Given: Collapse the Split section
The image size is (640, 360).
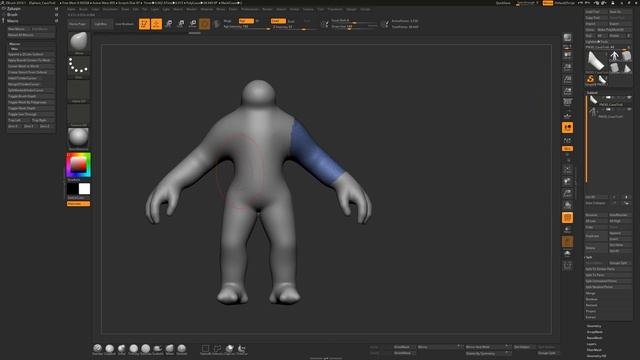Looking at the screenshot, I should (589, 258).
